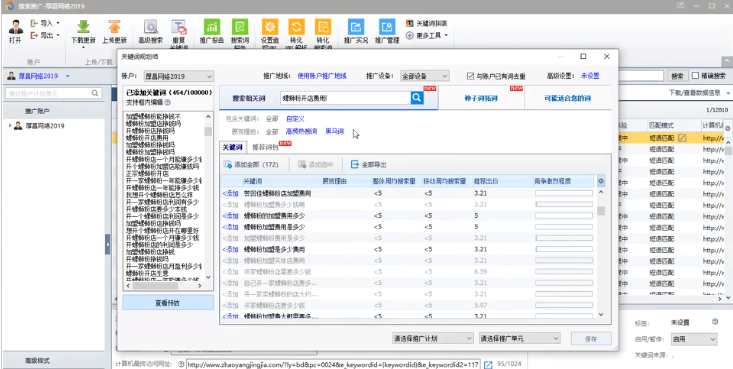
Task: Click the gear icon in background table header
Action: tap(727, 128)
